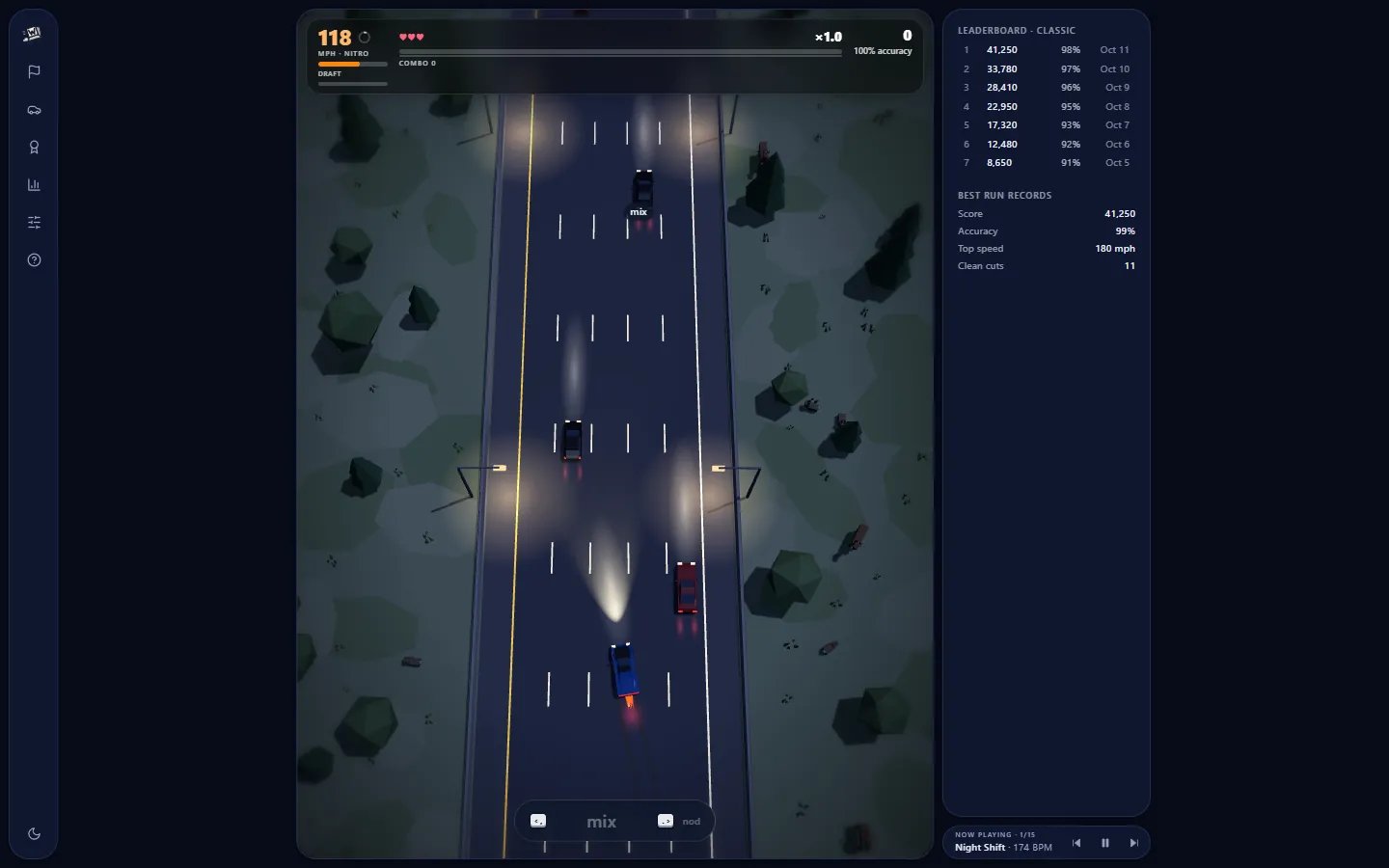Click the 'nod' upcoming word
Screen dimensions: 1389x868
pos(692,822)
